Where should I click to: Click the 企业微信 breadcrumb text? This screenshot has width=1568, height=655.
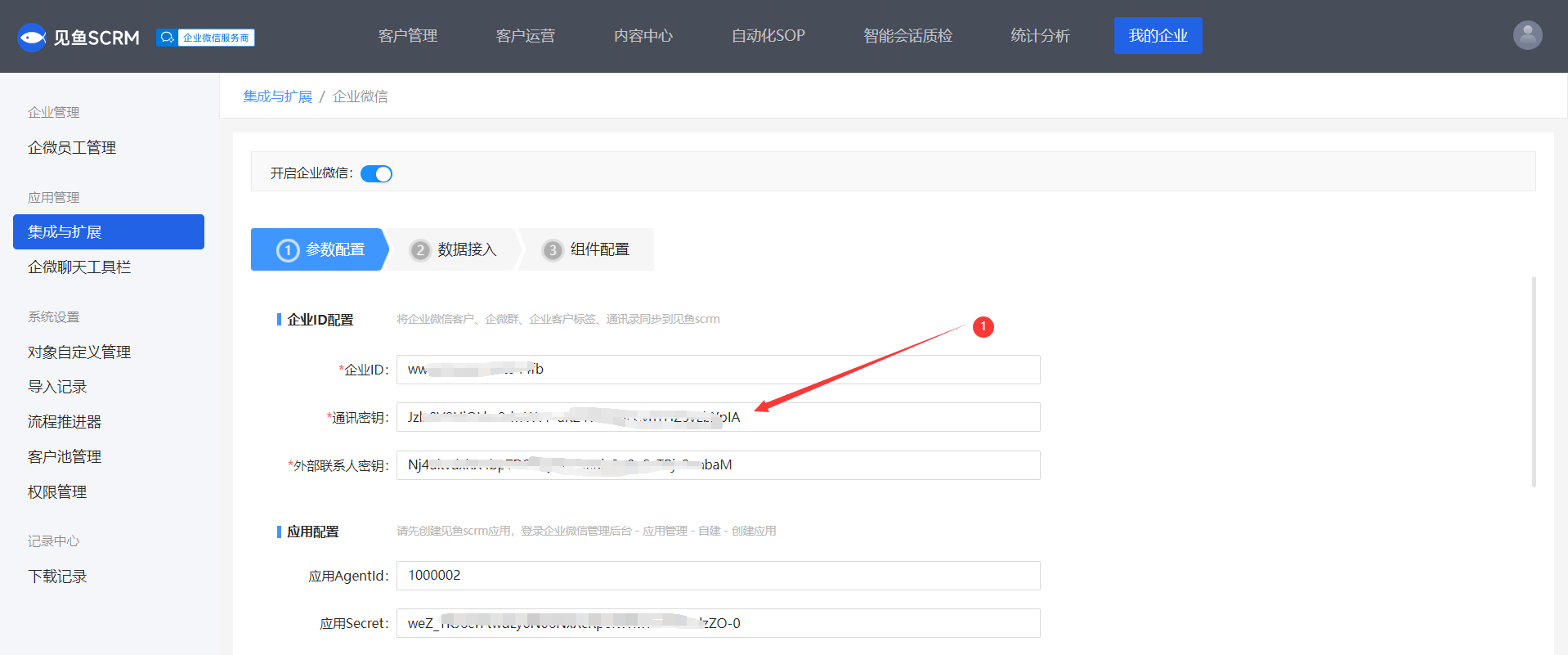click(x=361, y=96)
